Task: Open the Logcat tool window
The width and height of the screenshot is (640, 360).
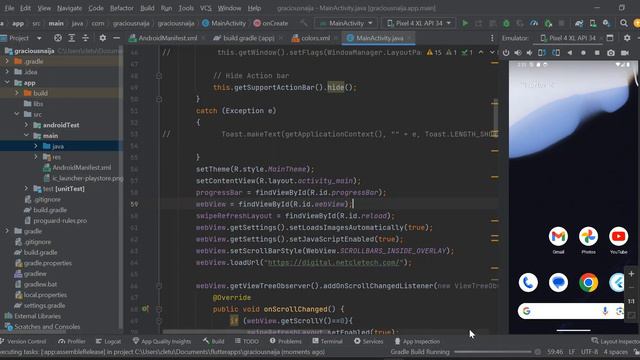Action: point(108,341)
